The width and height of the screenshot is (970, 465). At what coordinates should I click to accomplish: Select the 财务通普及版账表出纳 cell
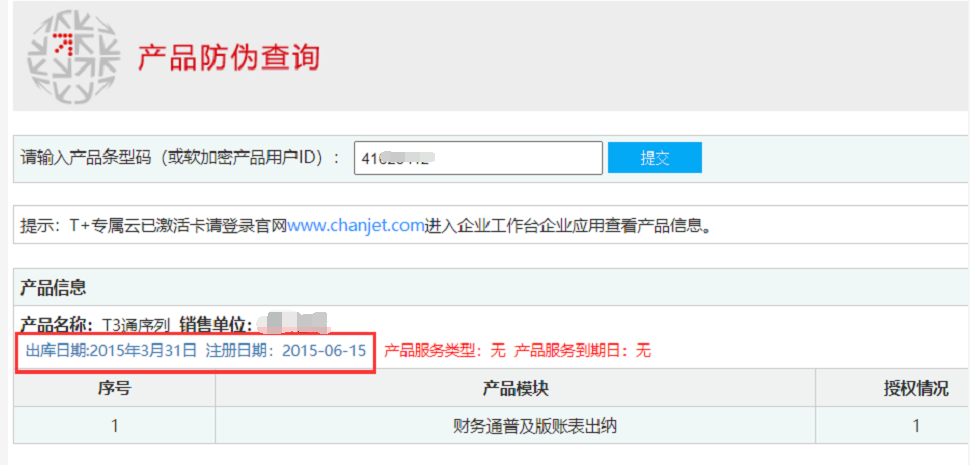pyautogui.click(x=515, y=425)
